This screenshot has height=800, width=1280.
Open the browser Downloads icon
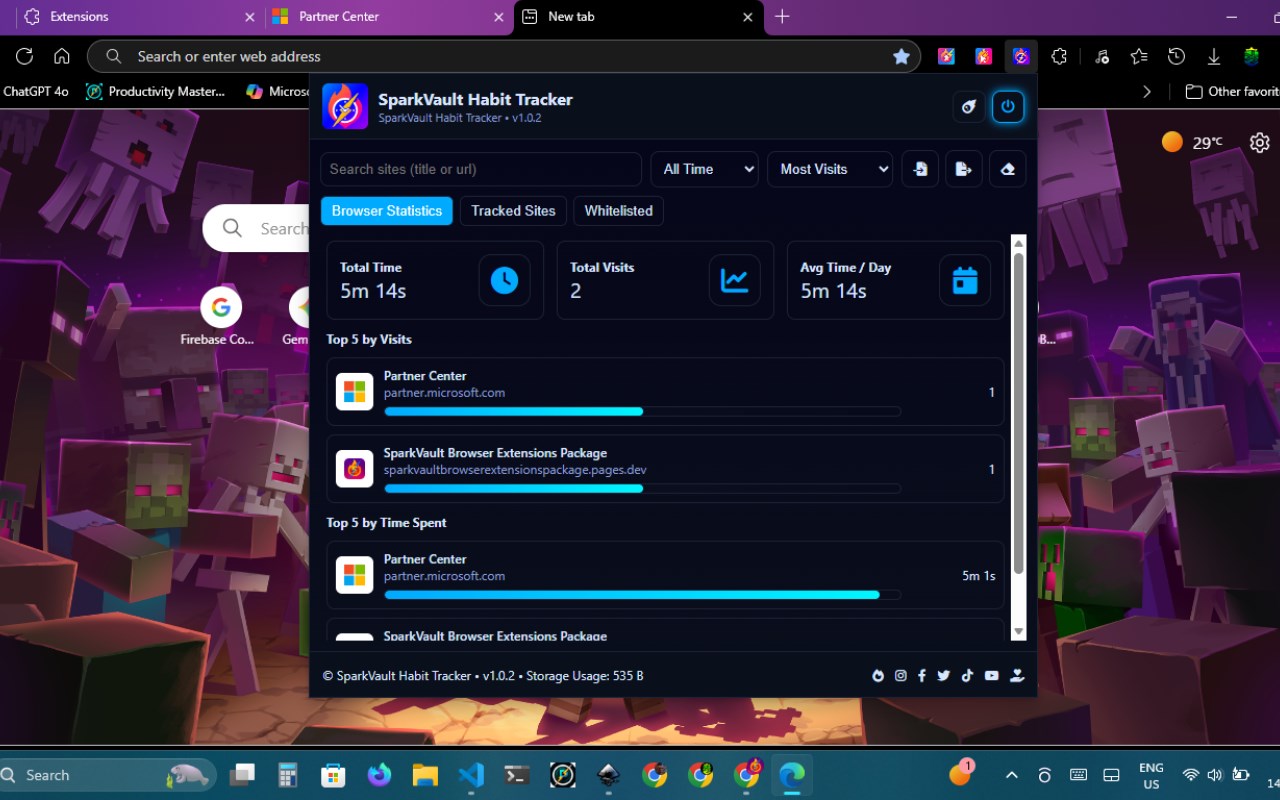[x=1214, y=57]
